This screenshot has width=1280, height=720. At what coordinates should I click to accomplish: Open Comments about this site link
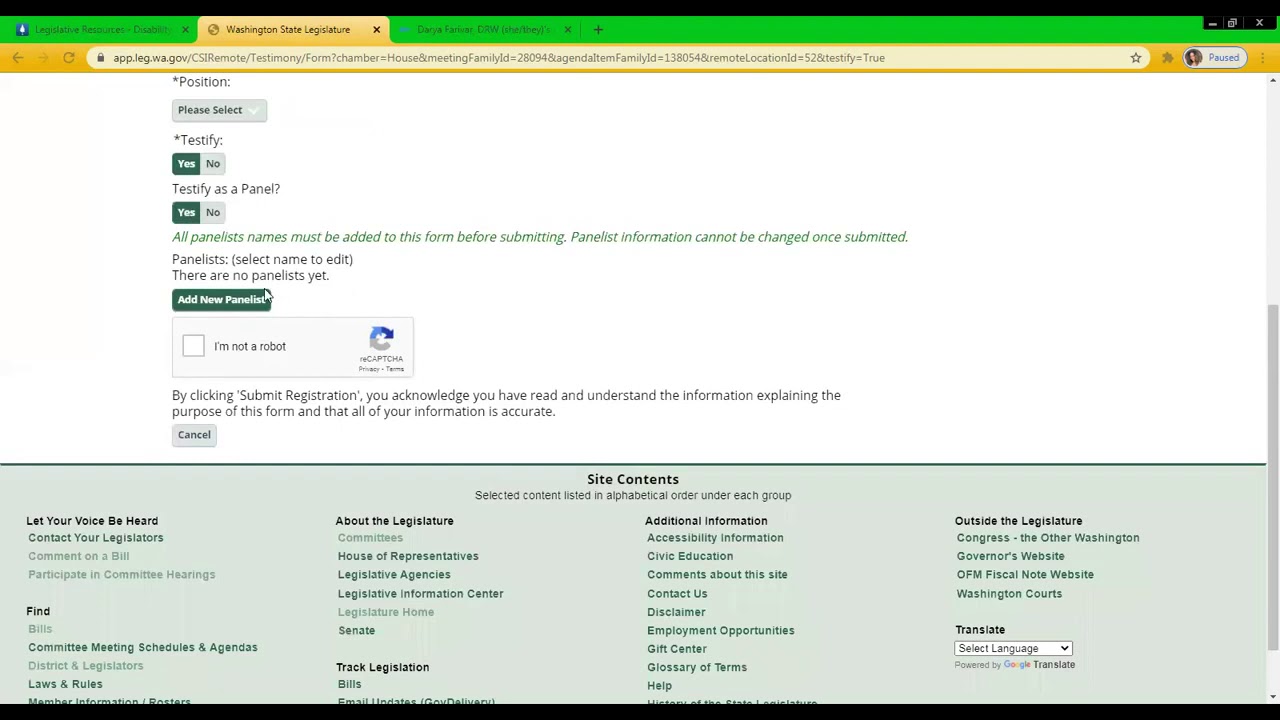[x=717, y=574]
